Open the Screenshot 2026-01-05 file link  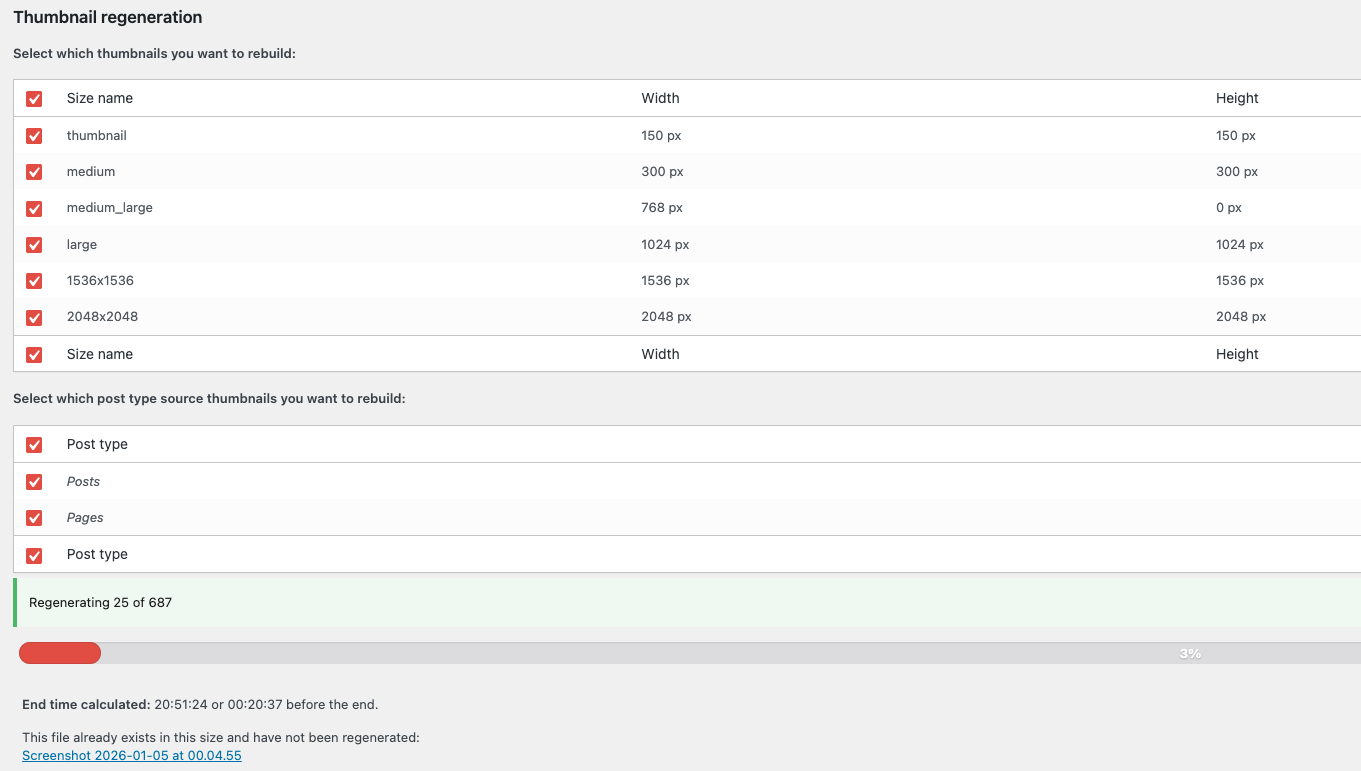pyautogui.click(x=132, y=756)
